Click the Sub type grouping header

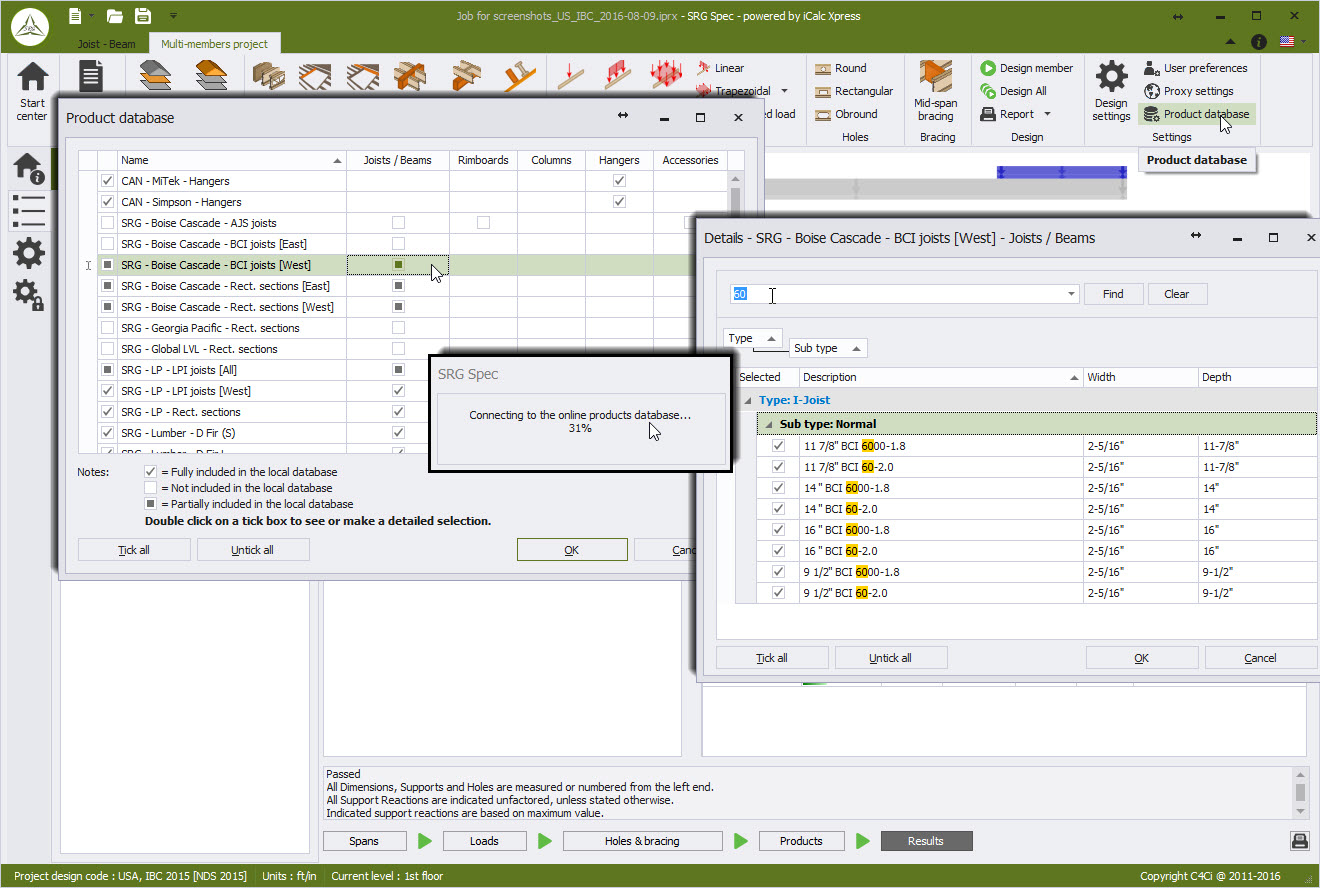coord(828,348)
